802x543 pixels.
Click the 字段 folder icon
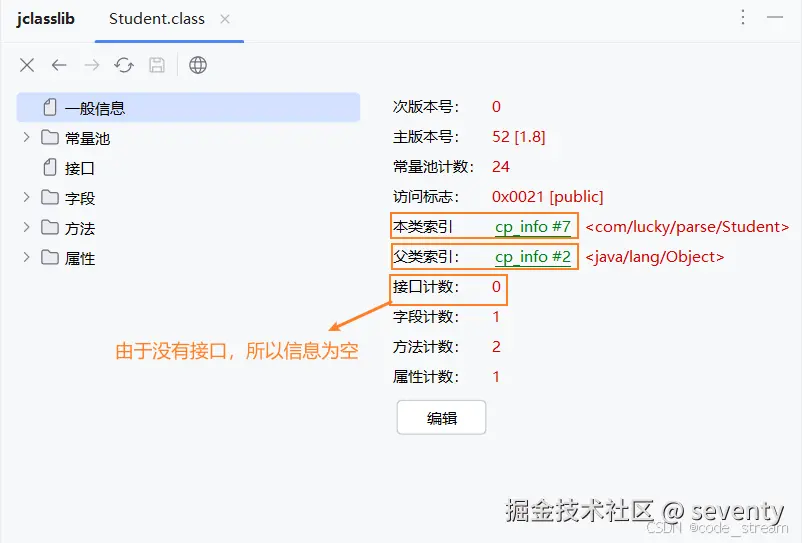point(50,197)
